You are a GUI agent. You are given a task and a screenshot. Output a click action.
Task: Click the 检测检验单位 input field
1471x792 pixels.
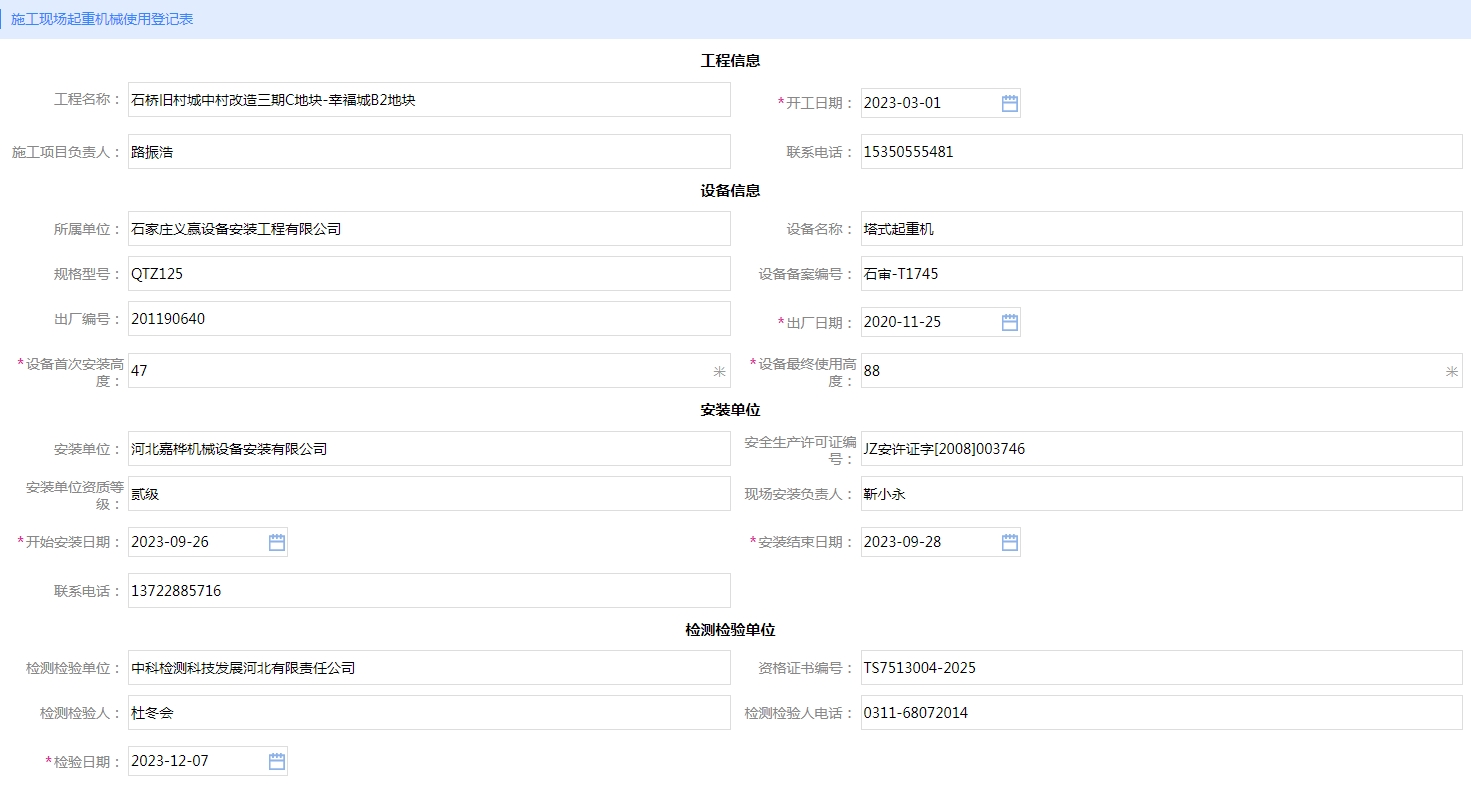429,668
